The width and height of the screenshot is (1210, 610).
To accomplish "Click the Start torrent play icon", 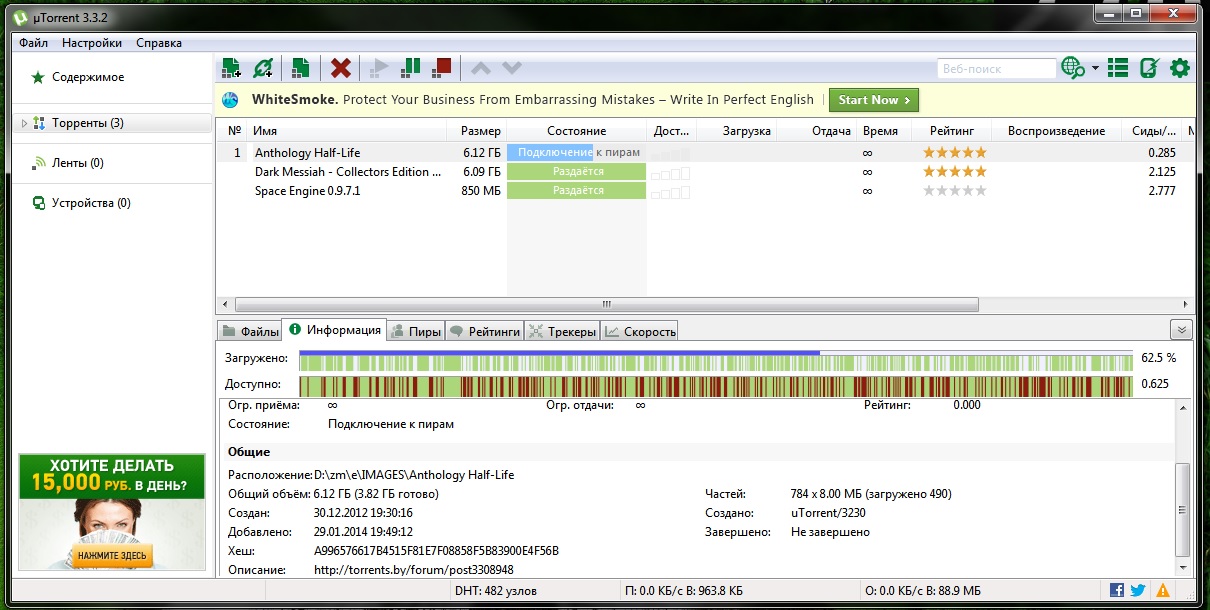I will coord(378,68).
